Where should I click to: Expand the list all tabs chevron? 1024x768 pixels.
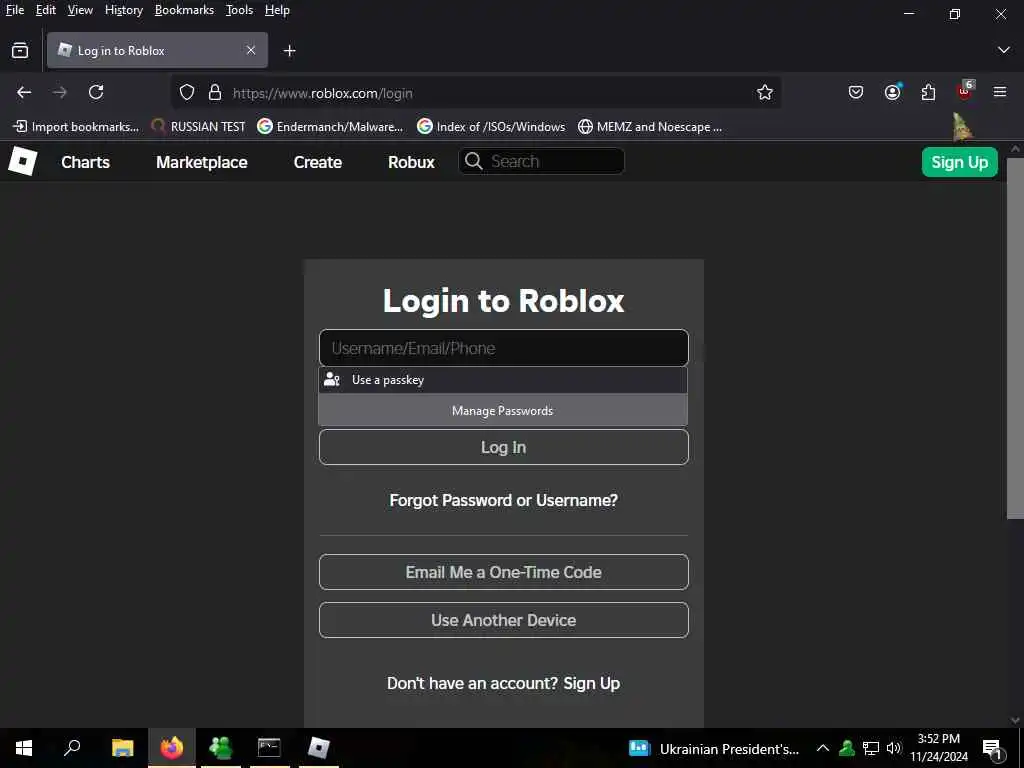pyautogui.click(x=1004, y=50)
